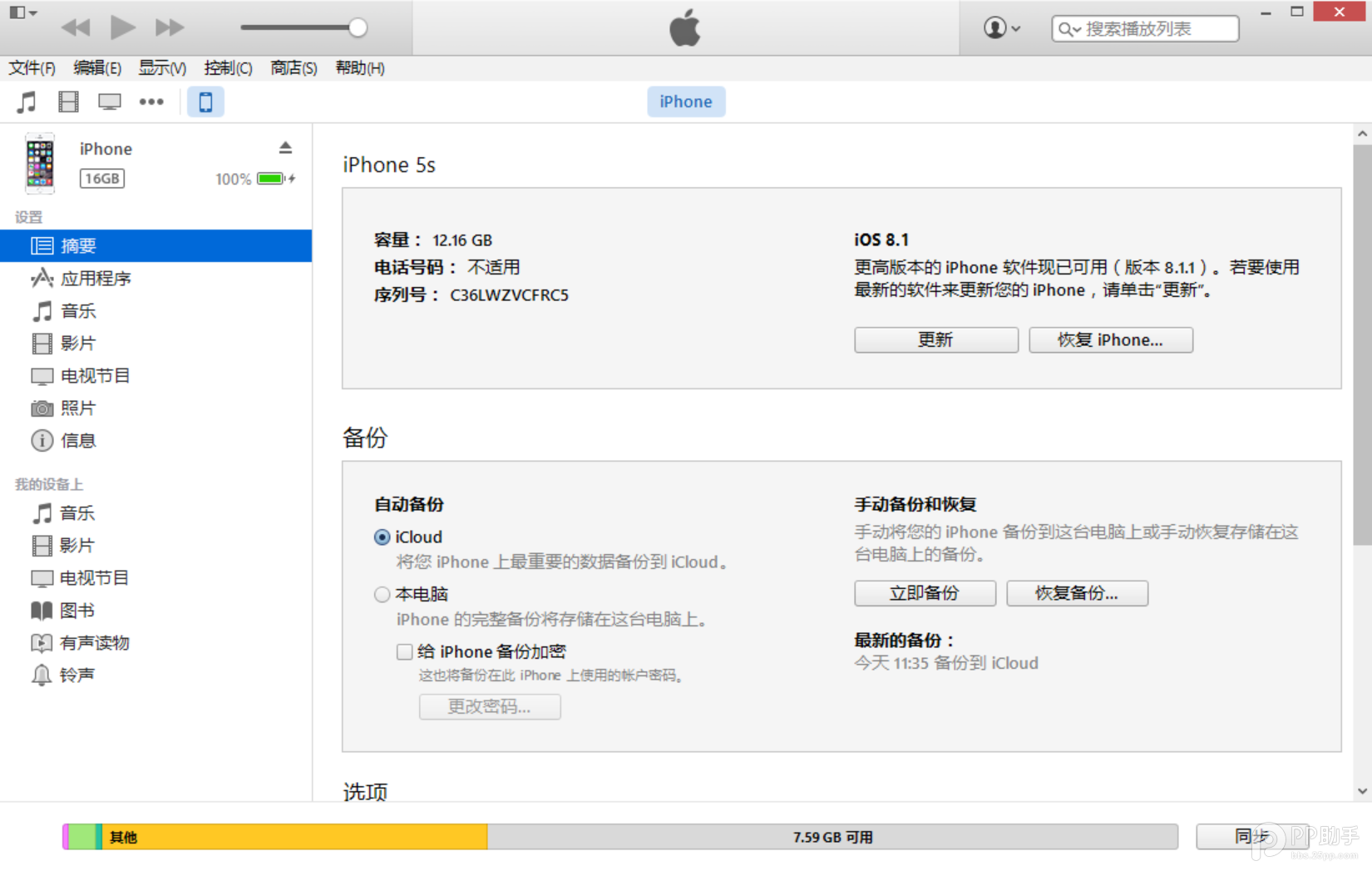Screen dimensions: 1372x871
Task: Open the 商店(S) menu
Action: [x=293, y=68]
